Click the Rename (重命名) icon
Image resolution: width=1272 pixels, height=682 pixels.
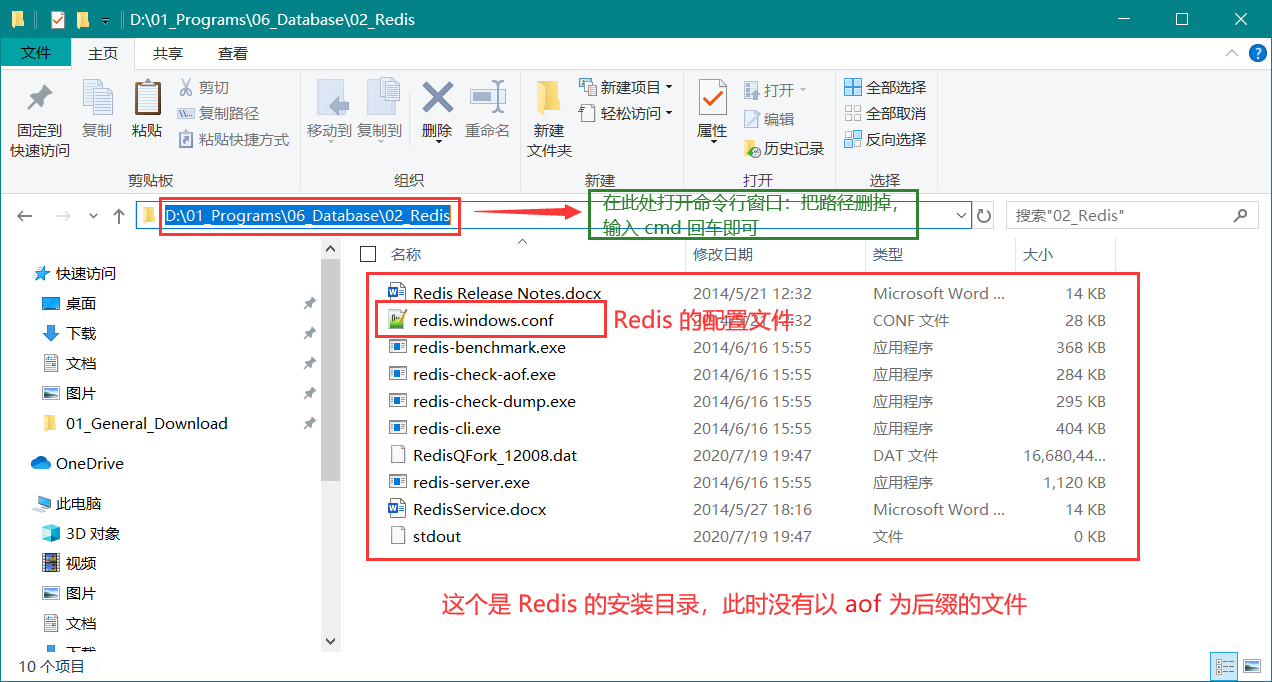[x=487, y=100]
